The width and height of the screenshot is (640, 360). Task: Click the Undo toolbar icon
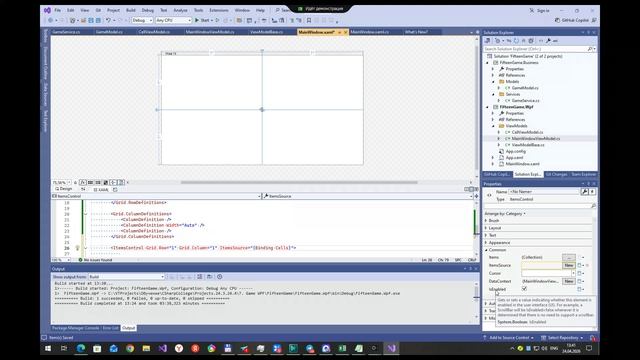coord(108,20)
